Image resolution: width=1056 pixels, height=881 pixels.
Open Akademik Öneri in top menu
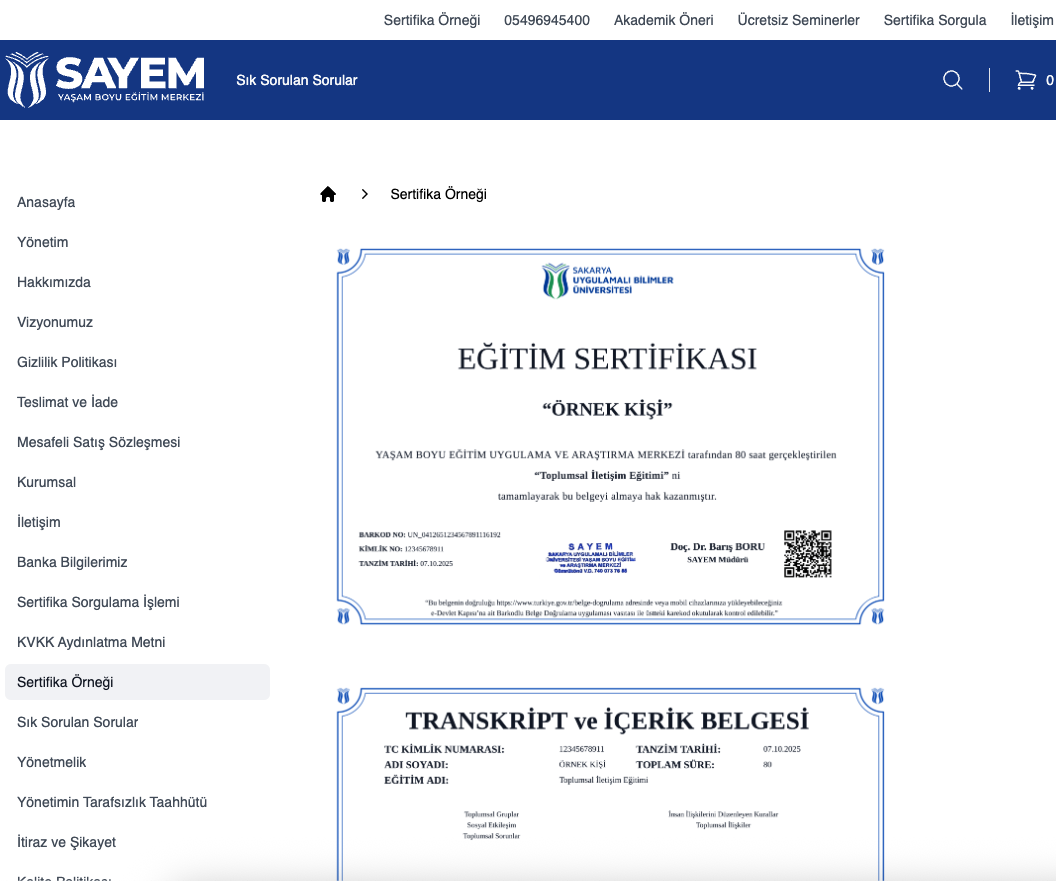click(663, 20)
